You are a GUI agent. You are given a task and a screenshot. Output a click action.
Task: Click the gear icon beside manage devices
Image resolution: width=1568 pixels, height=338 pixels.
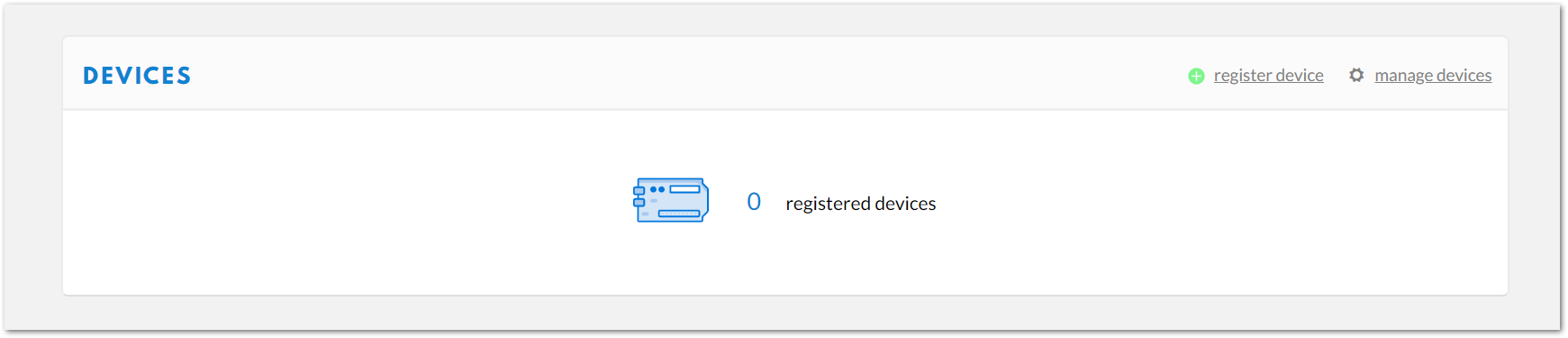pyautogui.click(x=1356, y=76)
